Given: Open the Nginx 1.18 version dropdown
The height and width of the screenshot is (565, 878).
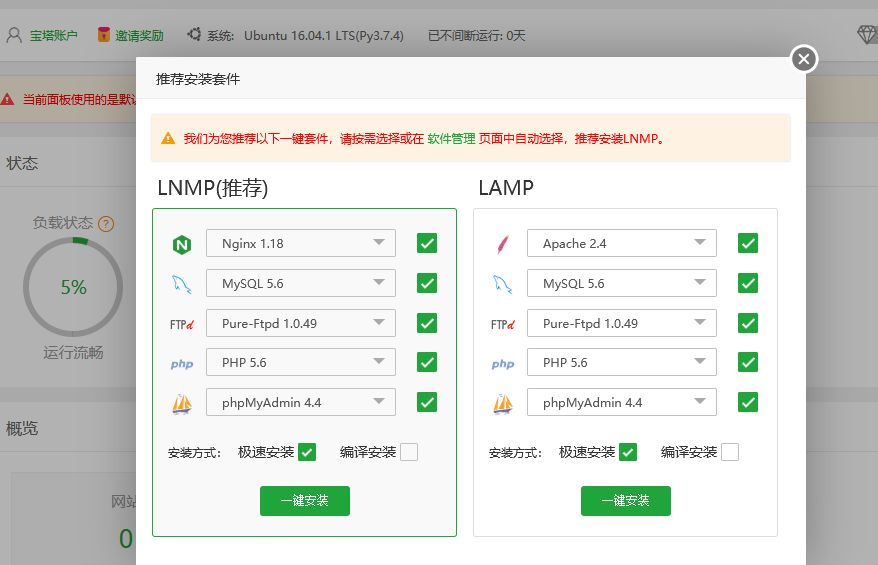Looking at the screenshot, I should click(x=301, y=243).
